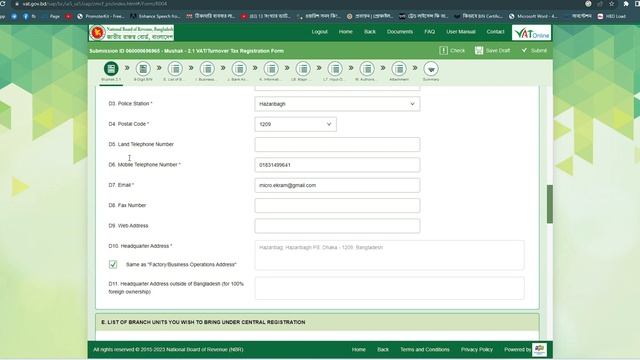Click the Powered by logo in footer

pyautogui.click(x=540, y=349)
